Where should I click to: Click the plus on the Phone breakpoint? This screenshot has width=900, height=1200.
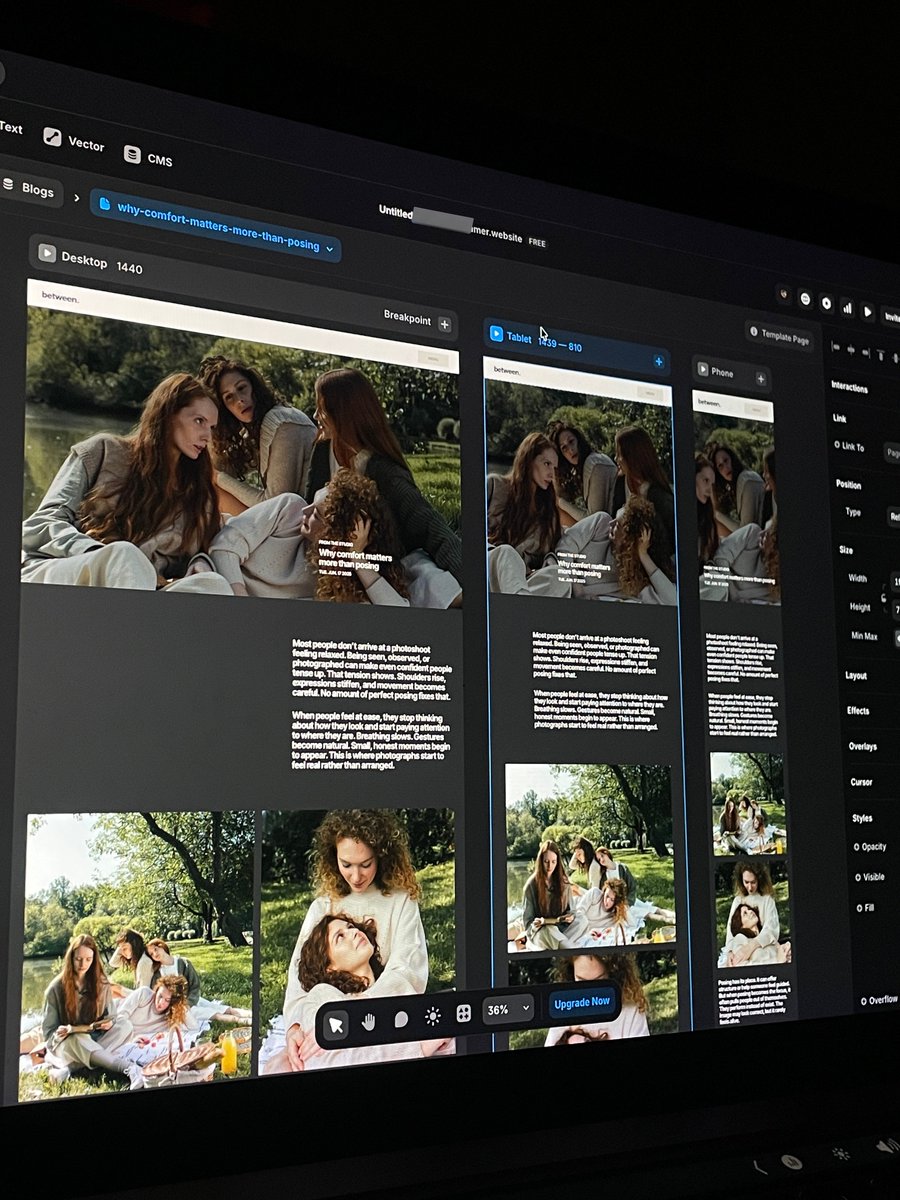761,379
